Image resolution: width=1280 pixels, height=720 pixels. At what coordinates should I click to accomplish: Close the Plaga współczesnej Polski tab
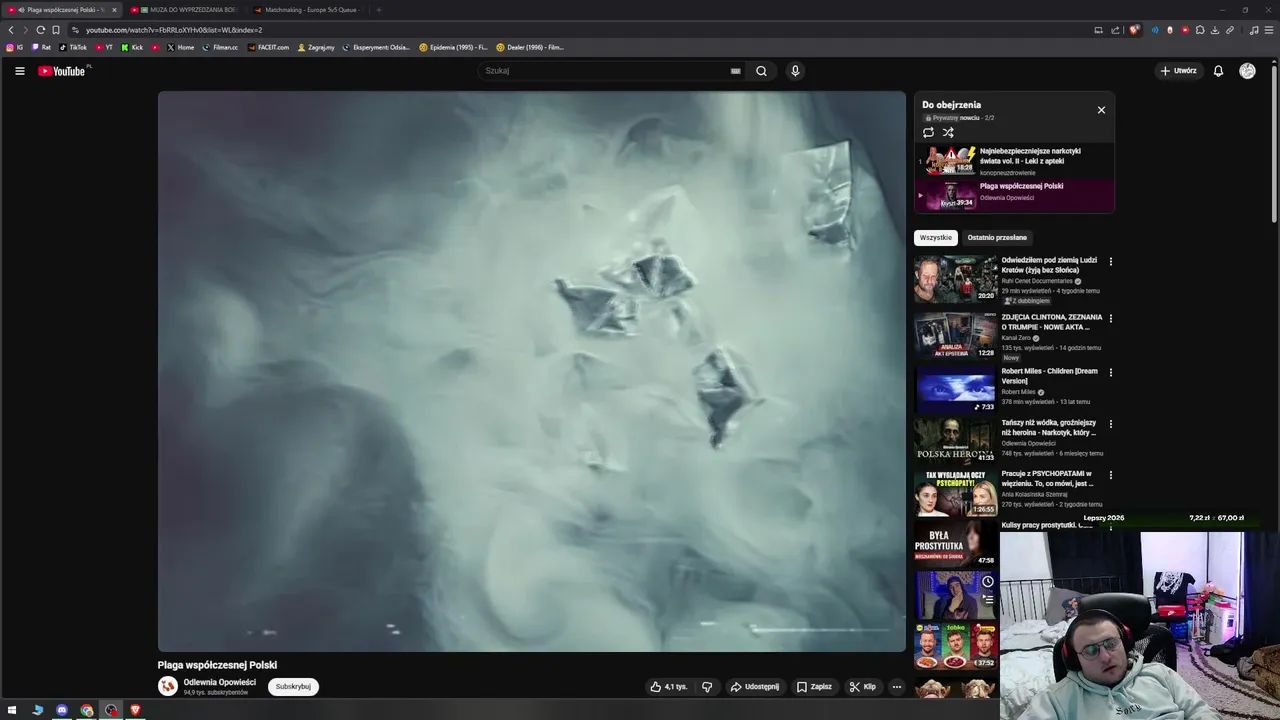pos(114,10)
